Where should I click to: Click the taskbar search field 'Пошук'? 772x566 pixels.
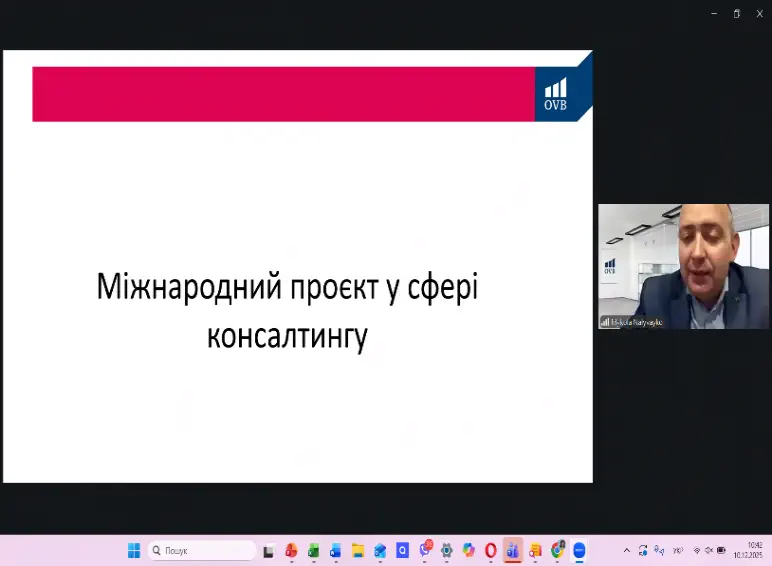click(202, 550)
